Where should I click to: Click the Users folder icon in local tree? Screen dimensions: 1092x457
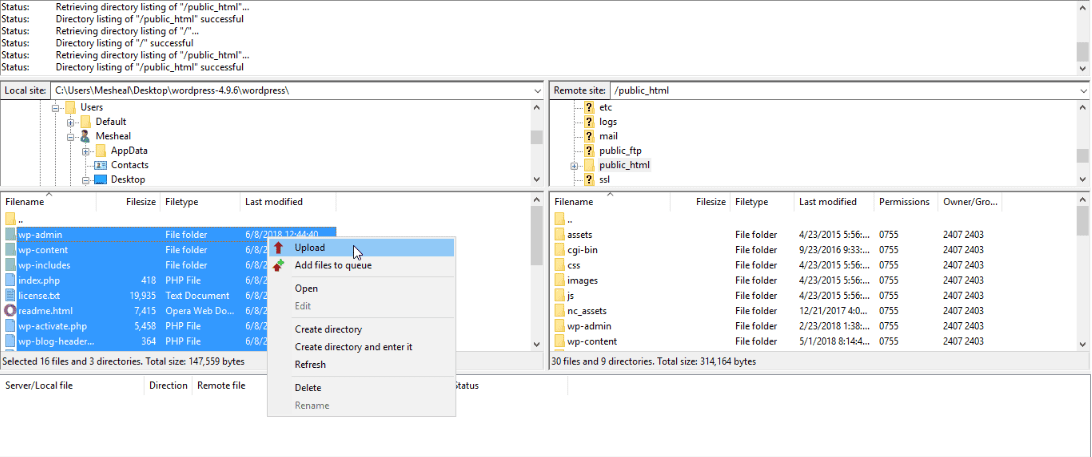coord(70,107)
